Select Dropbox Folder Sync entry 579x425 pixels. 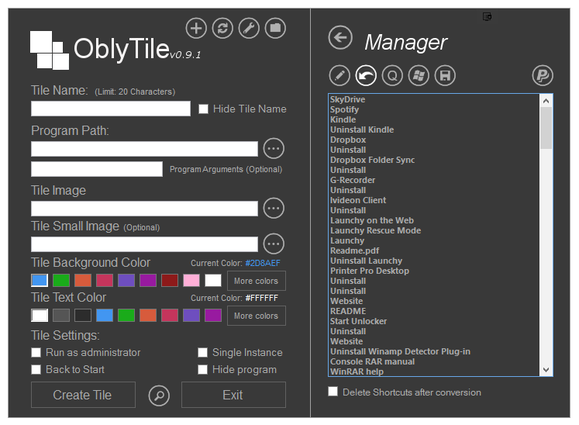click(372, 160)
